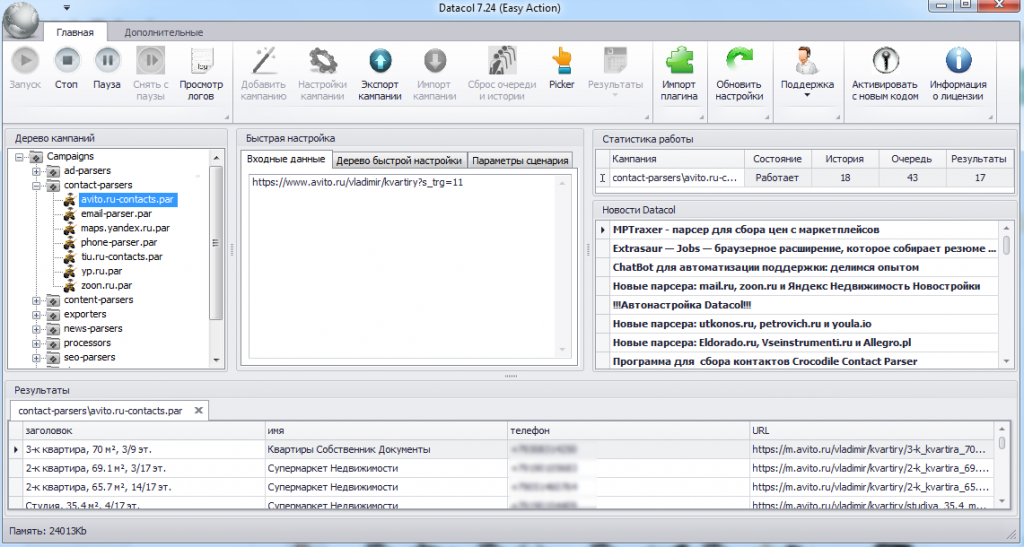This screenshot has width=1024, height=547.
Task: Sort results by заголовок column header
Action: (x=143, y=431)
